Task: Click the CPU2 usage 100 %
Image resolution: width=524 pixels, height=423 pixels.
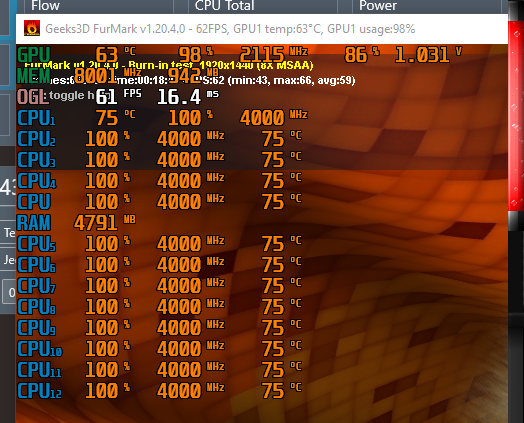Action: 108,139
